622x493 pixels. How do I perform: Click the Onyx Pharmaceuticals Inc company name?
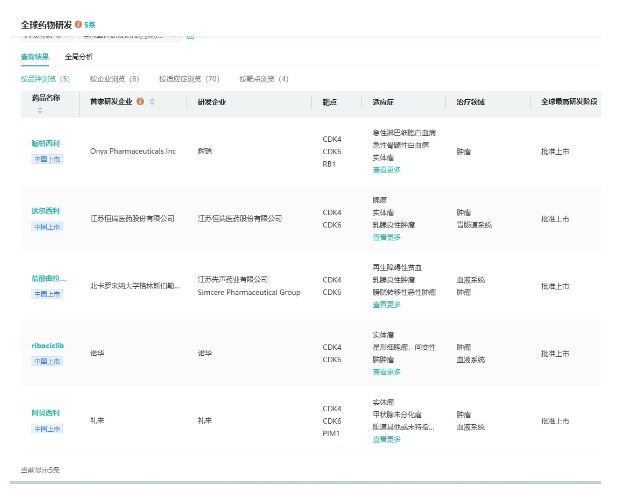click(x=132, y=151)
